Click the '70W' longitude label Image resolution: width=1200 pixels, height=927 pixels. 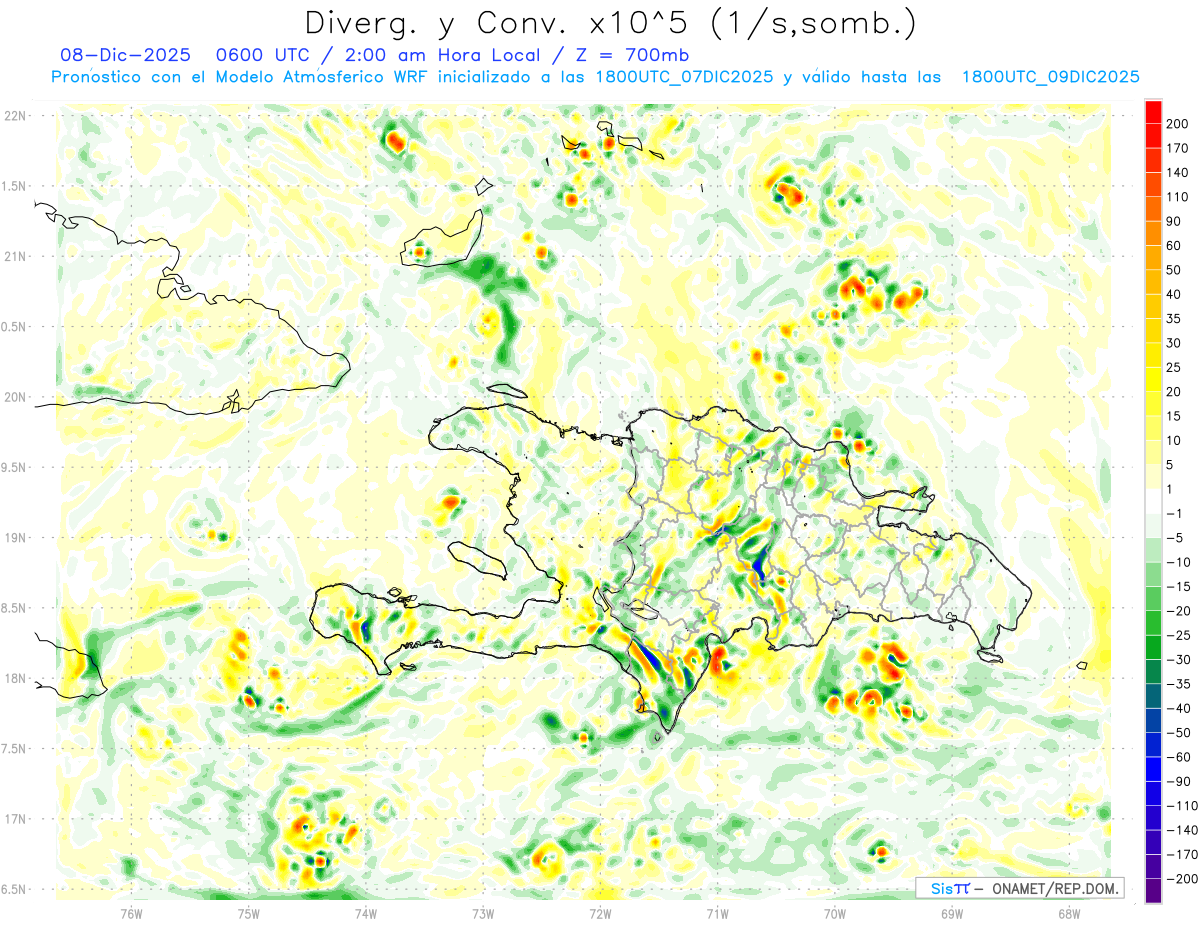pos(835,912)
